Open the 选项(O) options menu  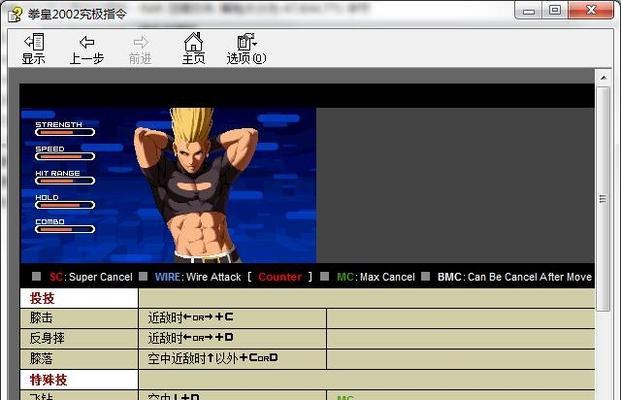tap(246, 49)
